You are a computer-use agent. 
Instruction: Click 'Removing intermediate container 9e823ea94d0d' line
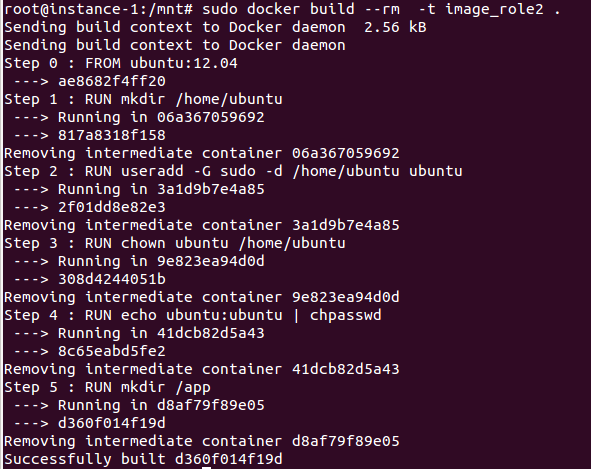[x=202, y=297]
